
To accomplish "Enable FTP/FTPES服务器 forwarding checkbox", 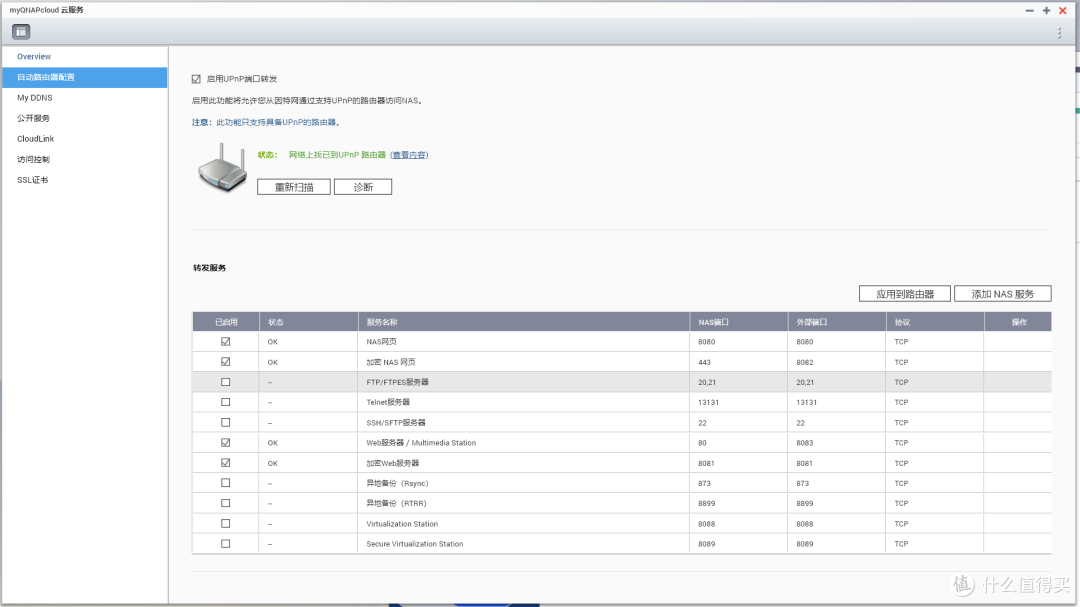I will click(x=225, y=382).
